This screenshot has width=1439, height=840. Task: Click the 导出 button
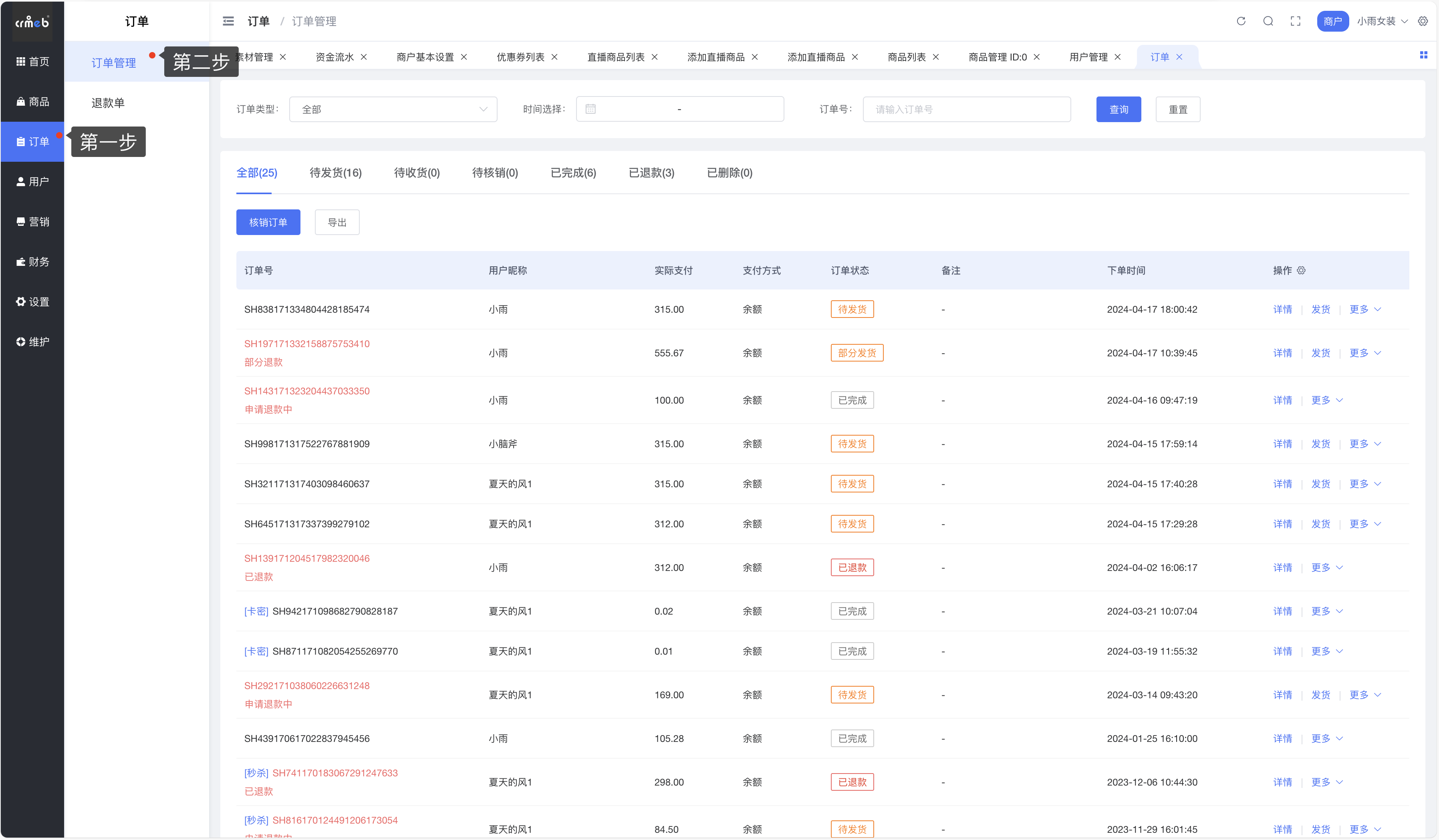[x=337, y=222]
